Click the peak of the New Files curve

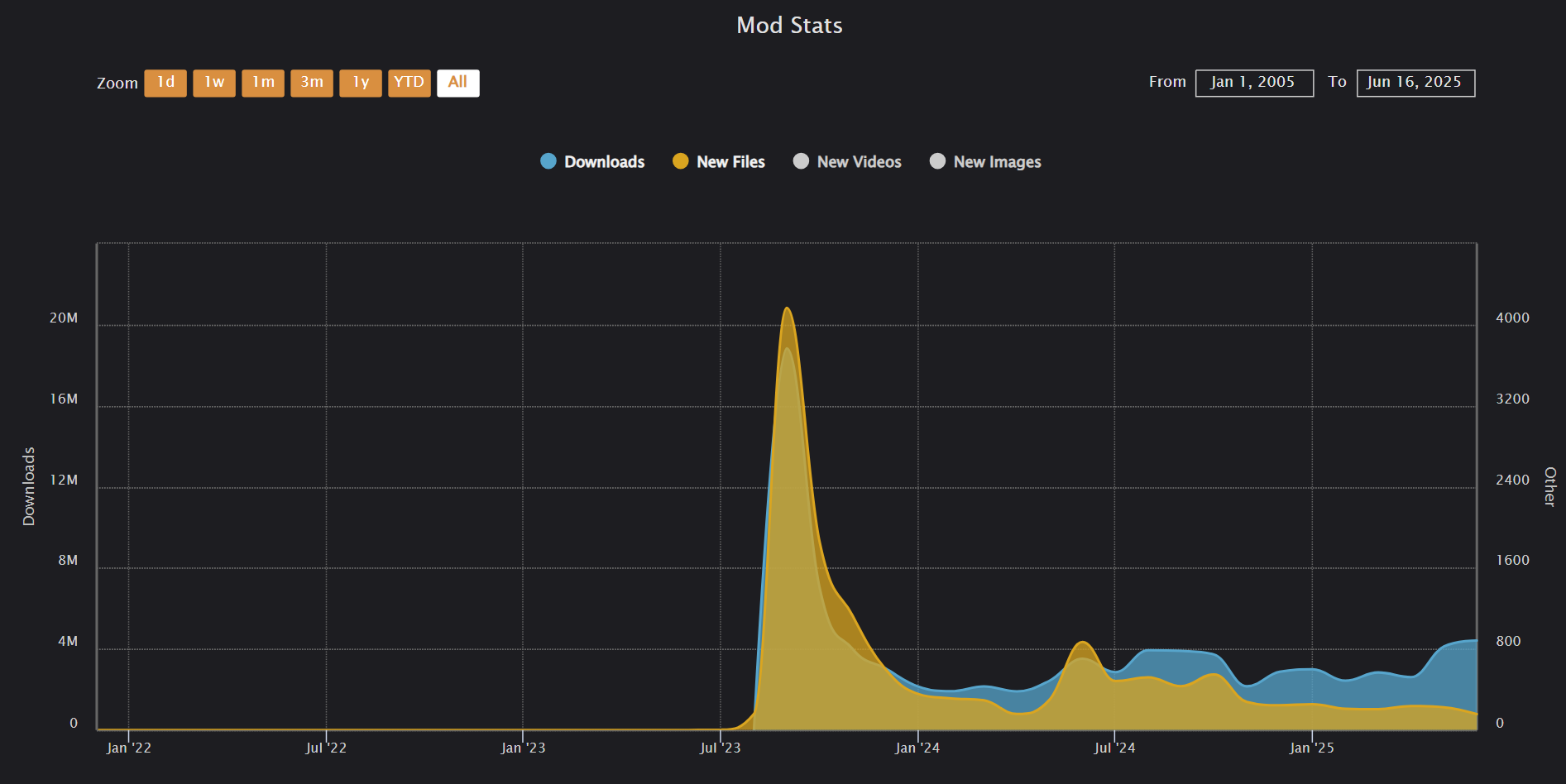[x=787, y=308]
